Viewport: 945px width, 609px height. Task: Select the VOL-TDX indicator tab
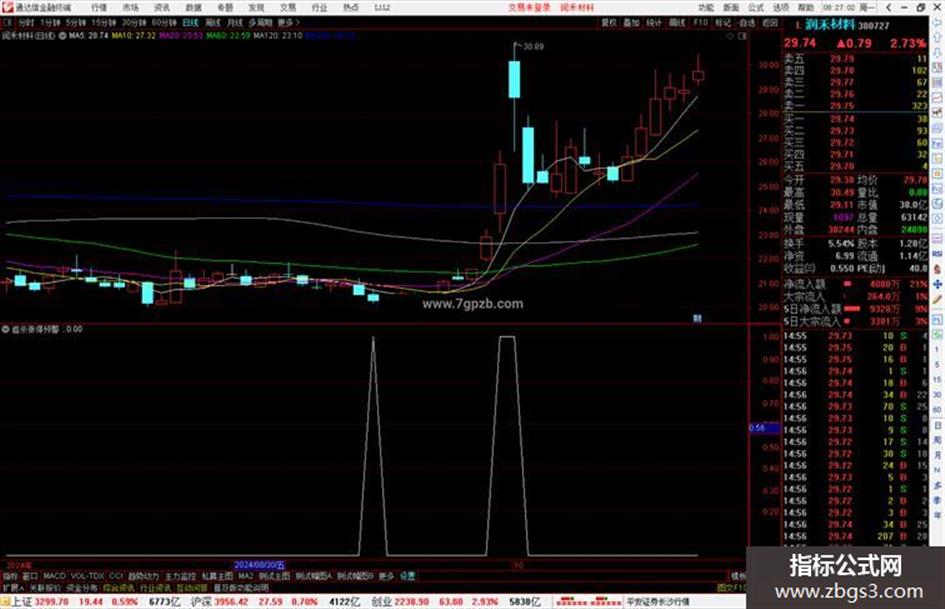tap(87, 576)
